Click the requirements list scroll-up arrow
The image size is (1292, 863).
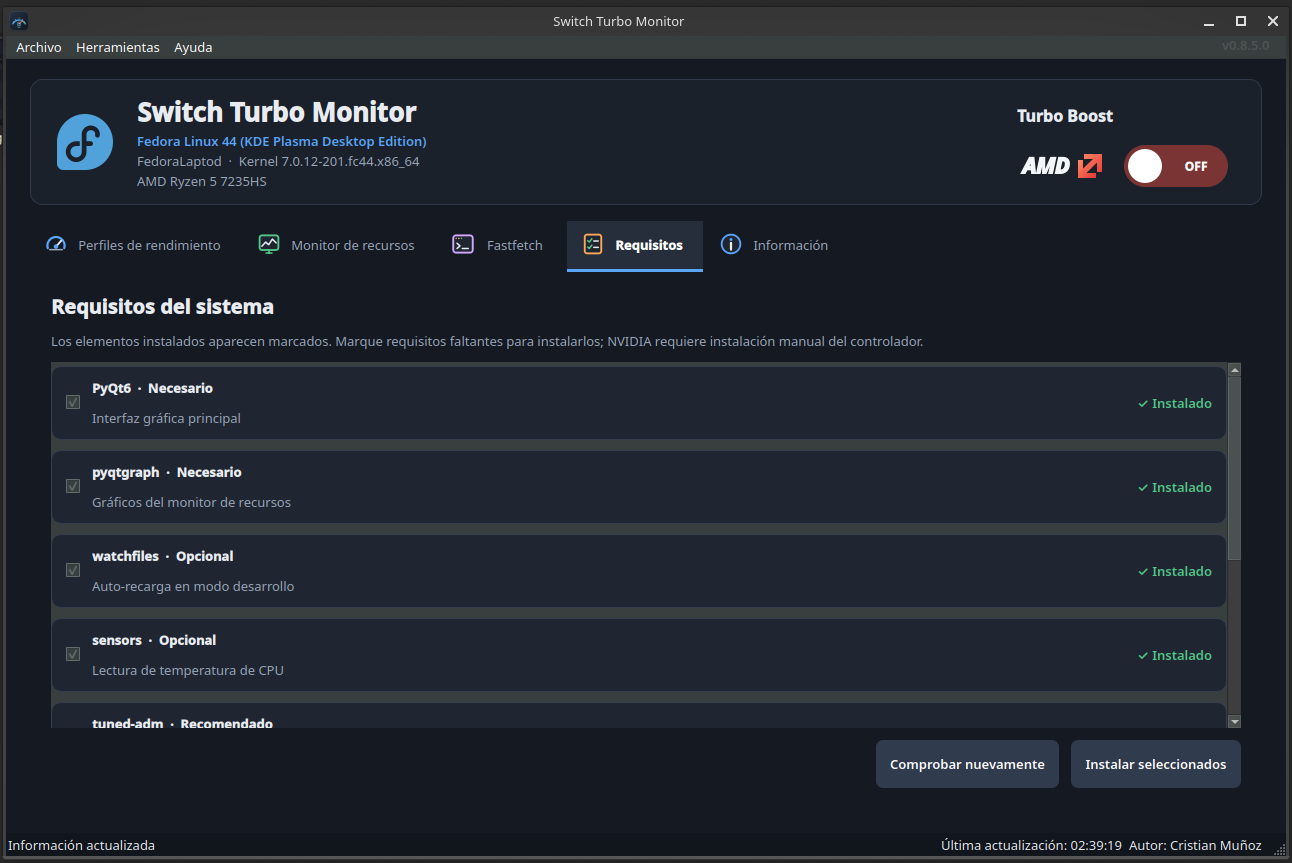click(1234, 370)
